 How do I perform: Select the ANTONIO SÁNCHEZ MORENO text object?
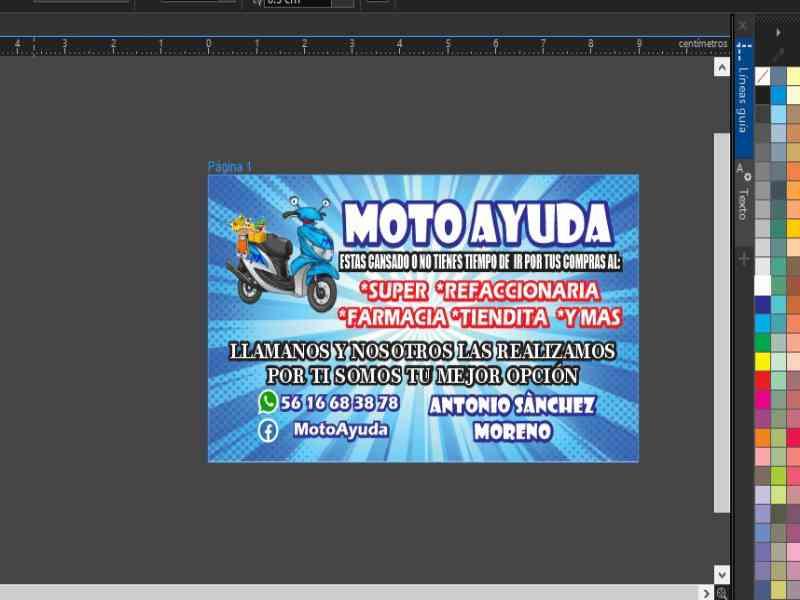[512, 417]
